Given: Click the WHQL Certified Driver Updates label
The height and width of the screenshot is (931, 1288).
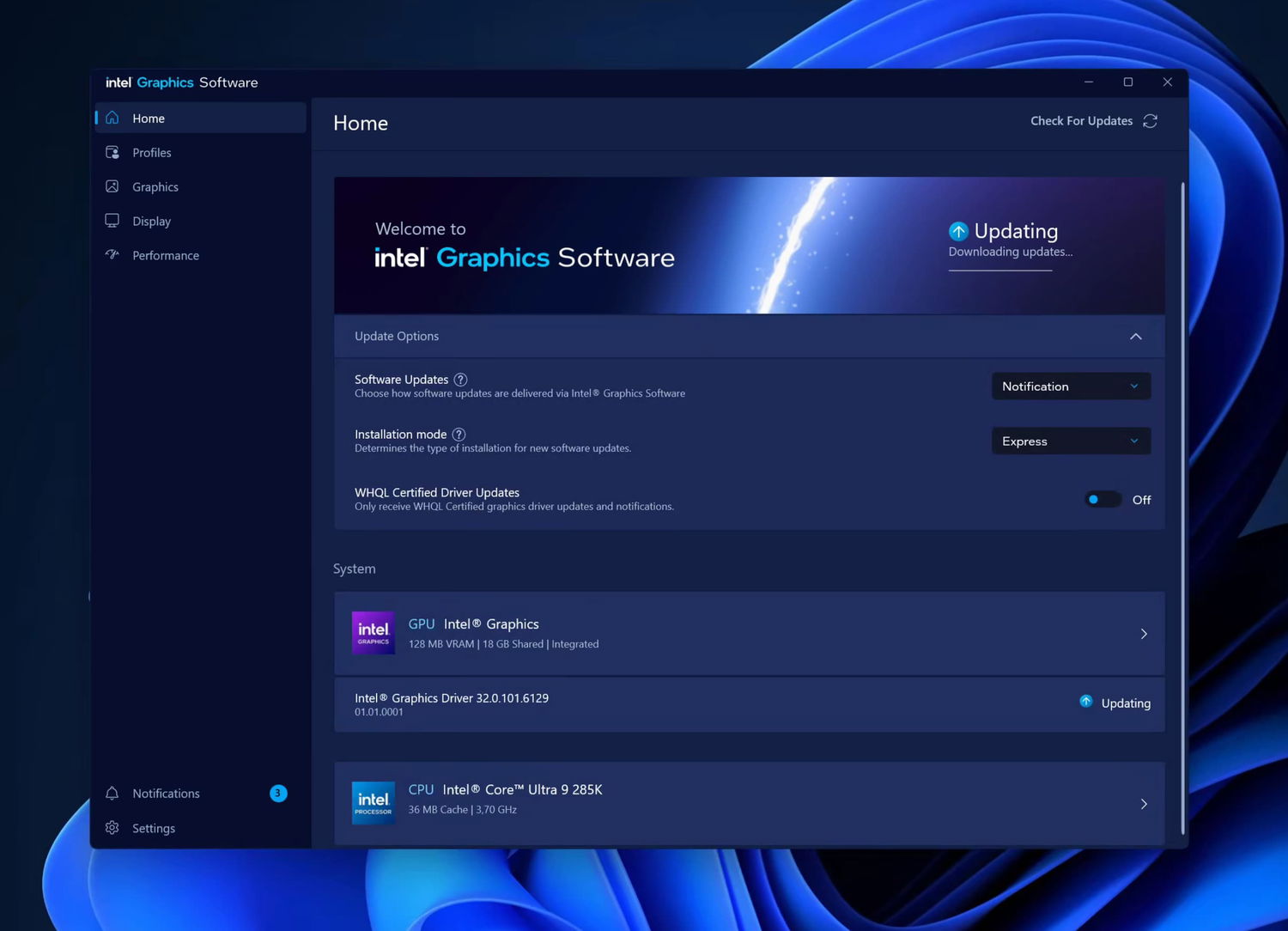Looking at the screenshot, I should (437, 492).
